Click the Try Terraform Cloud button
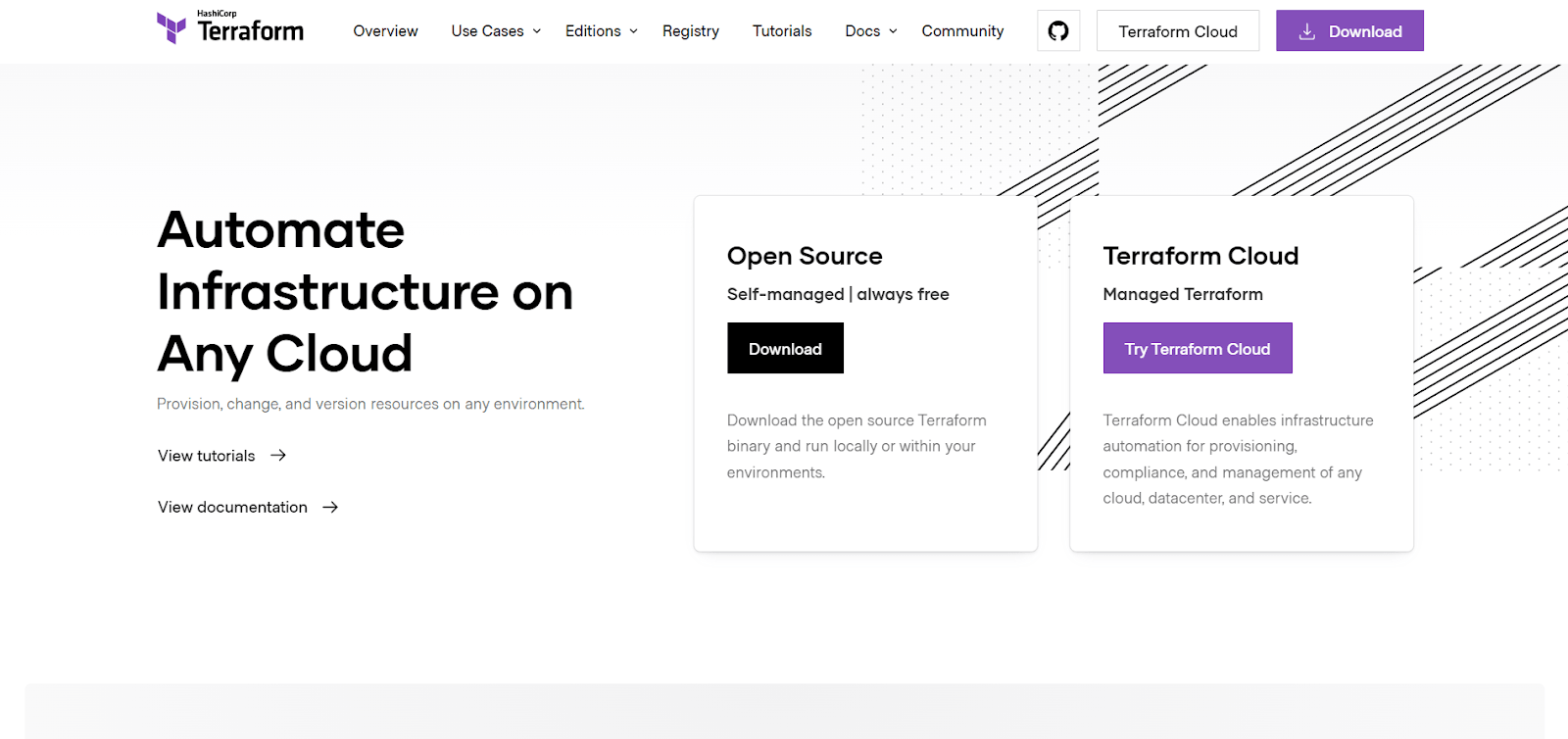Viewport: 1568px width, 739px height. (x=1197, y=349)
